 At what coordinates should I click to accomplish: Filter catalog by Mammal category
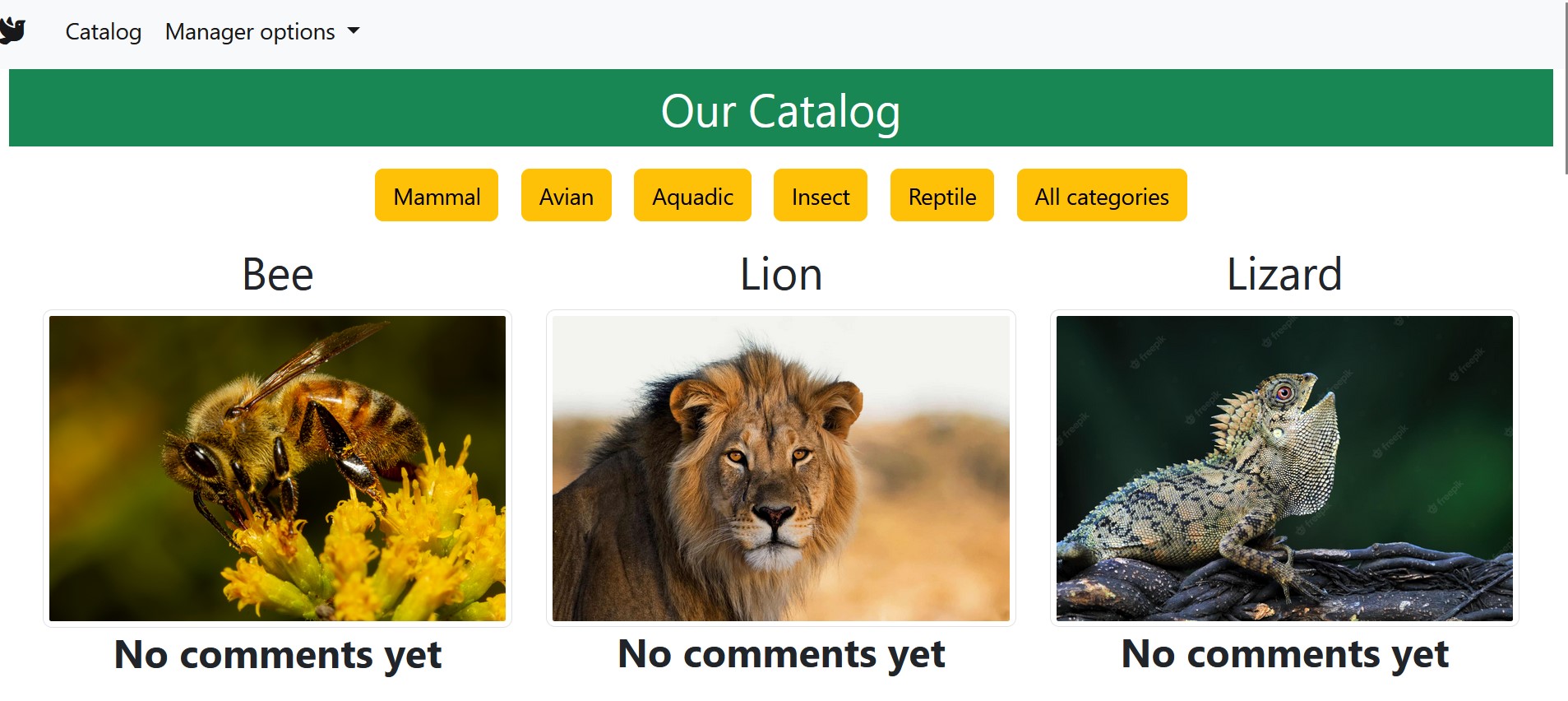coord(437,196)
